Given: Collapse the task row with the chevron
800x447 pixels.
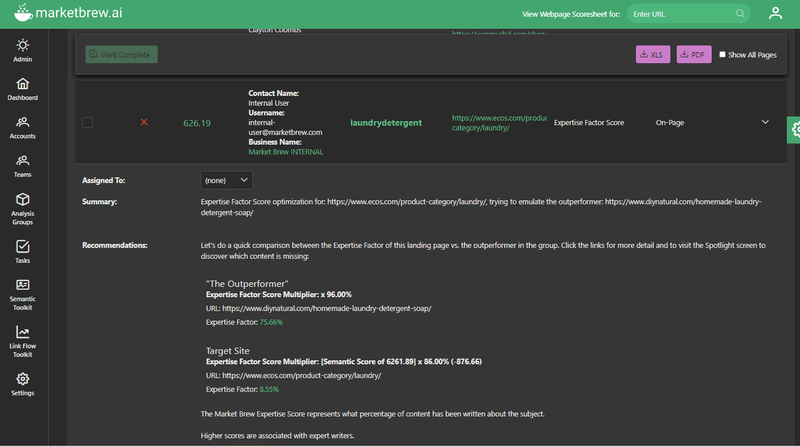Looking at the screenshot, I should [x=765, y=122].
